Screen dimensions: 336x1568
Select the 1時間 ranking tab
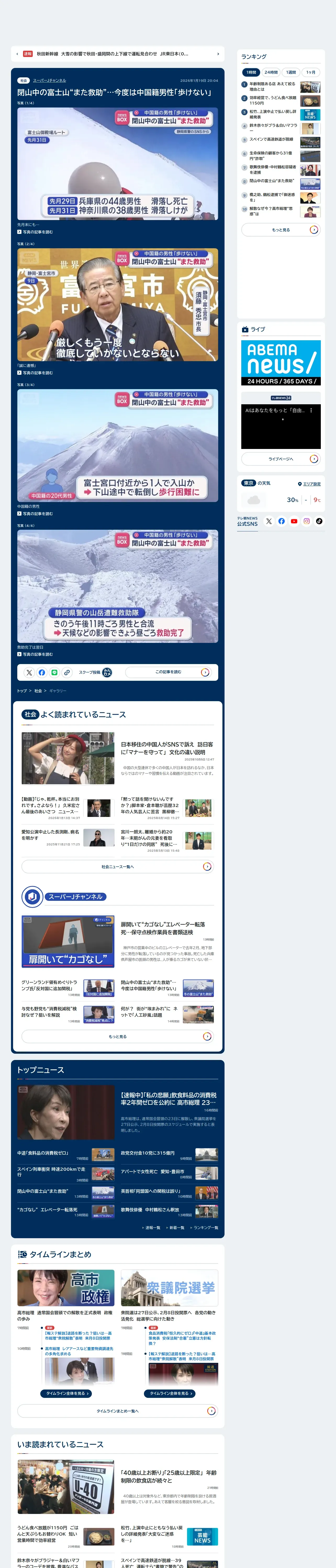pos(251,72)
